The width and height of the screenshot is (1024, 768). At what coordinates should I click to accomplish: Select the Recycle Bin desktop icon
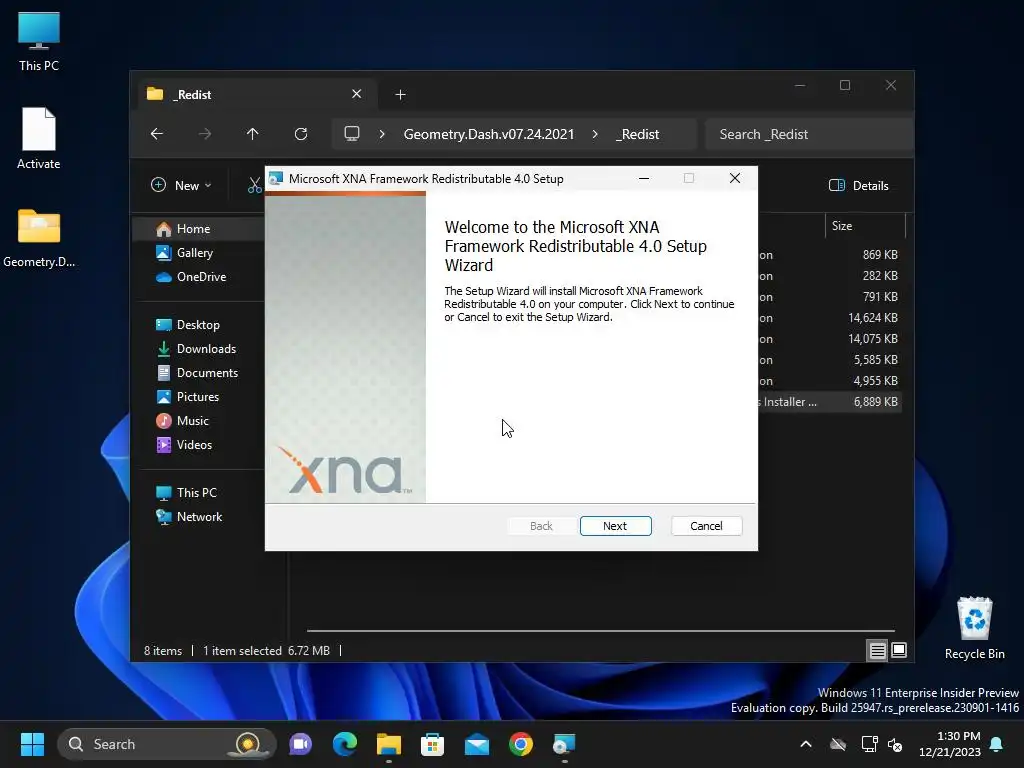(x=974, y=628)
